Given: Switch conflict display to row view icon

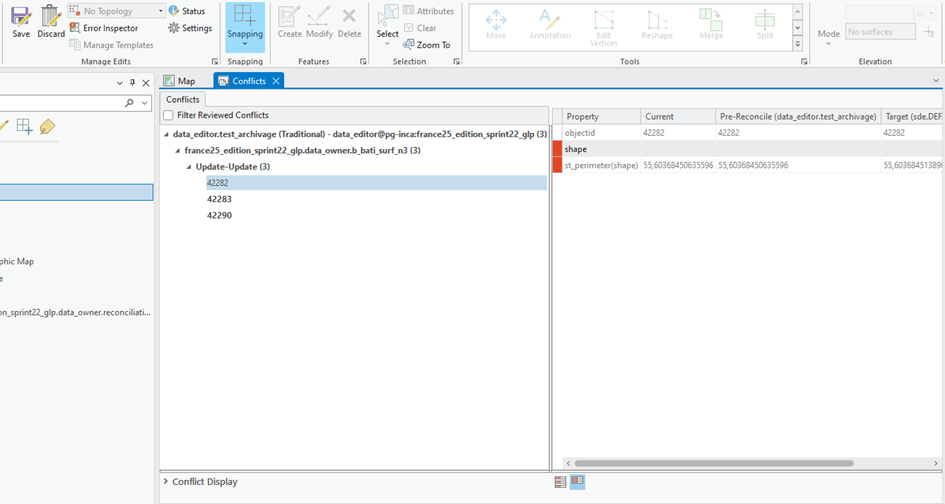Looking at the screenshot, I should 560,482.
